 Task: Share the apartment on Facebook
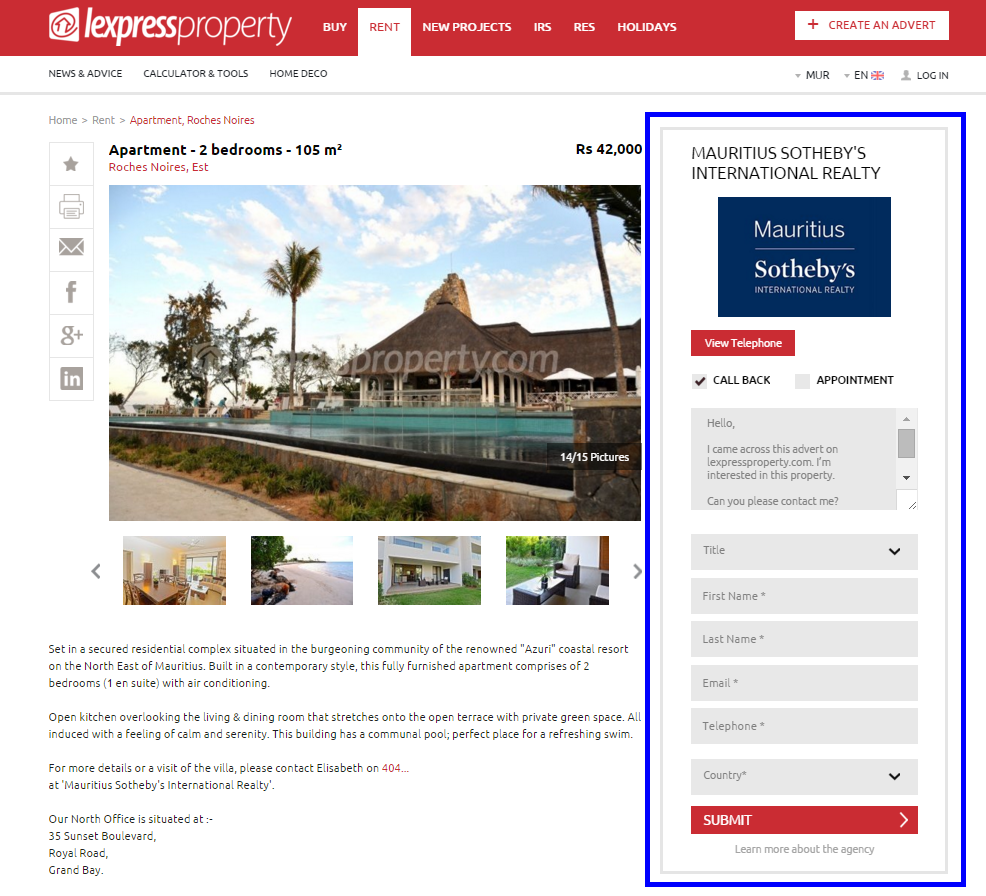click(x=71, y=293)
